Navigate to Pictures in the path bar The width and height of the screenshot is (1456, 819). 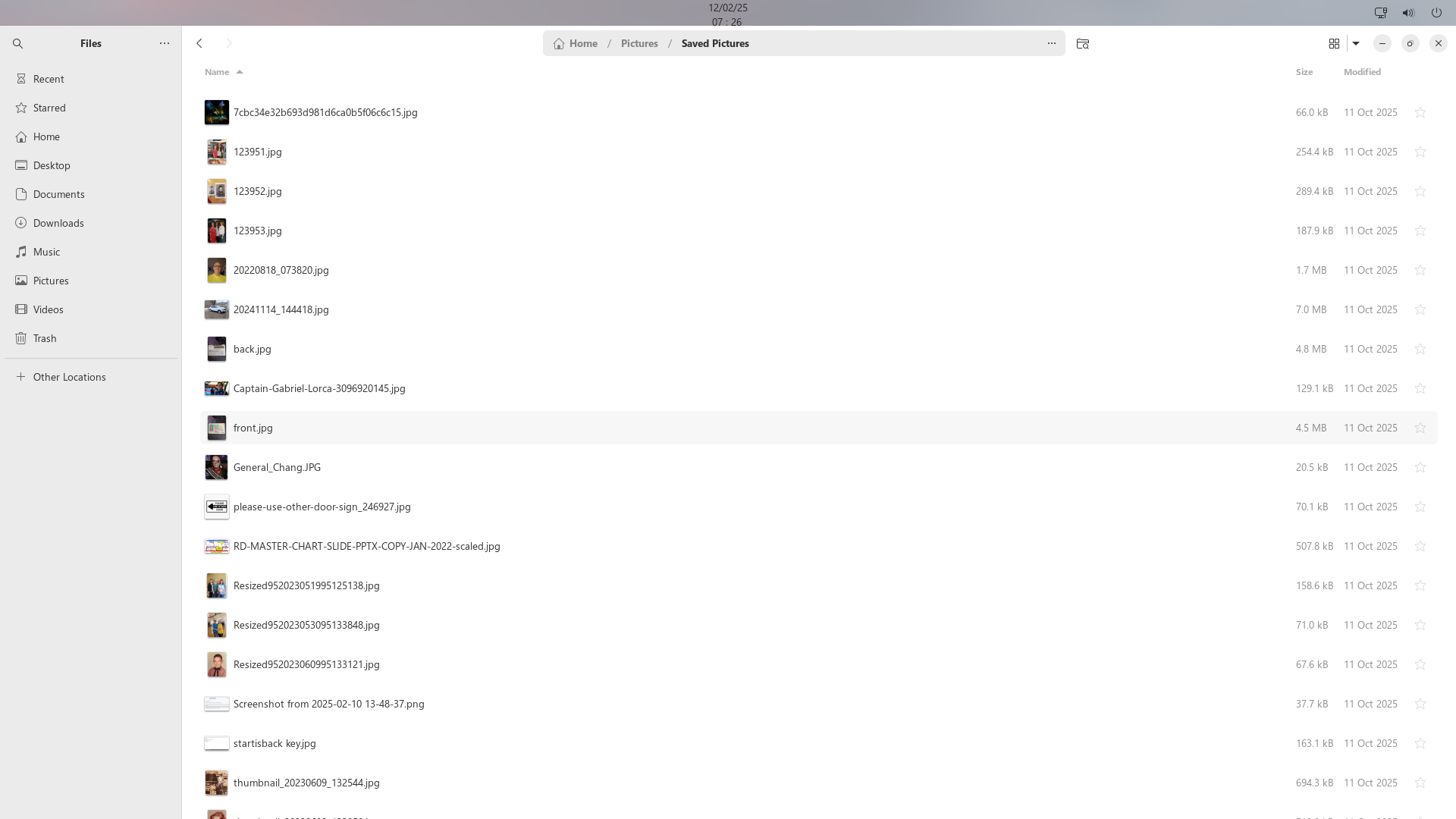[x=639, y=43]
